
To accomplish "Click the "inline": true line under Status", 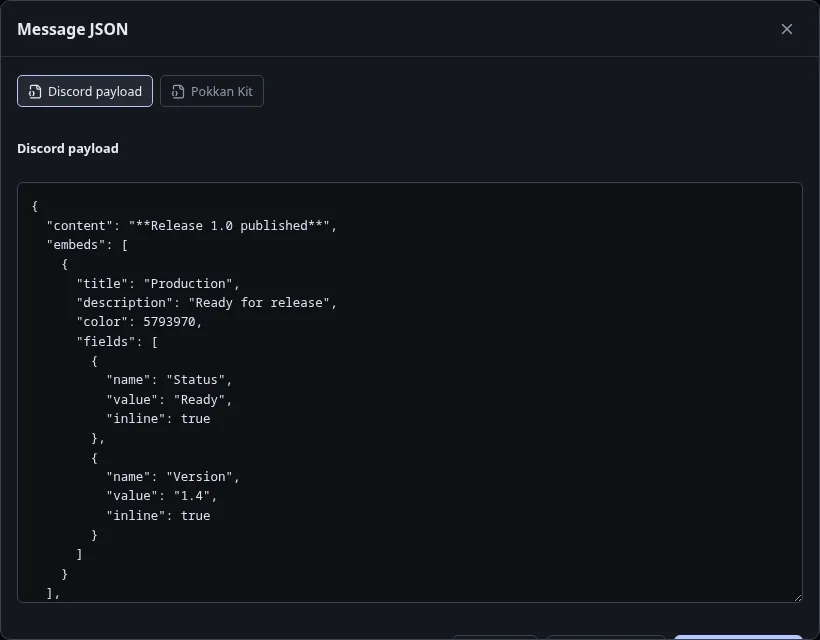I will [158, 419].
